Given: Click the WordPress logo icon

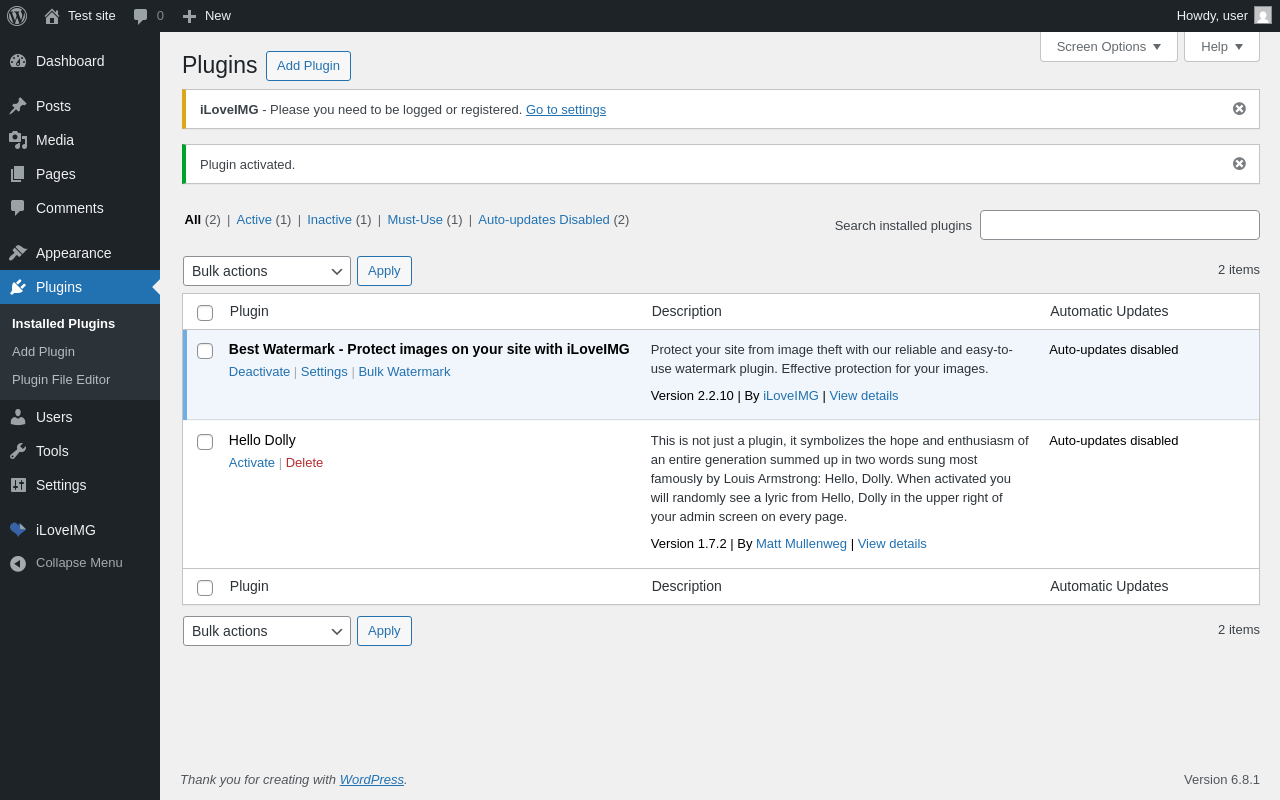Looking at the screenshot, I should 17,16.
